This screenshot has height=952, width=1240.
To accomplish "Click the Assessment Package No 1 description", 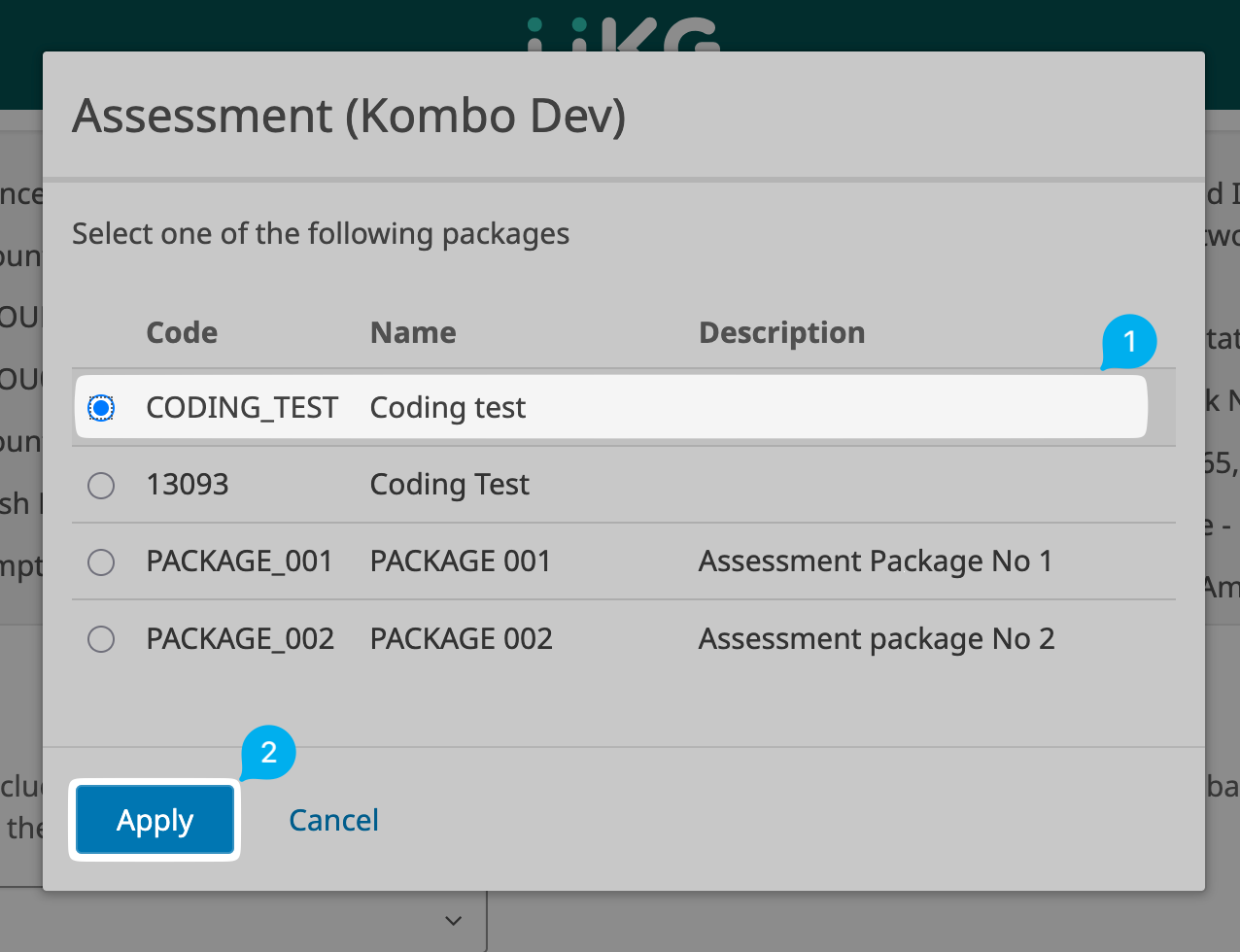I will [x=875, y=561].
